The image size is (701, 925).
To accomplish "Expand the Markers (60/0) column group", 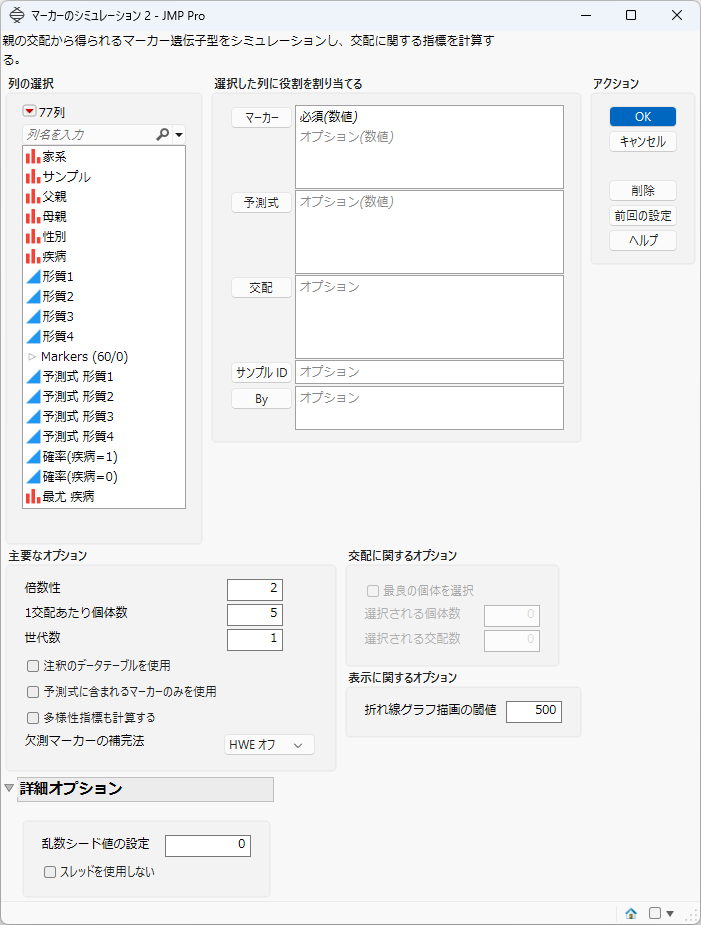I will coord(32,356).
